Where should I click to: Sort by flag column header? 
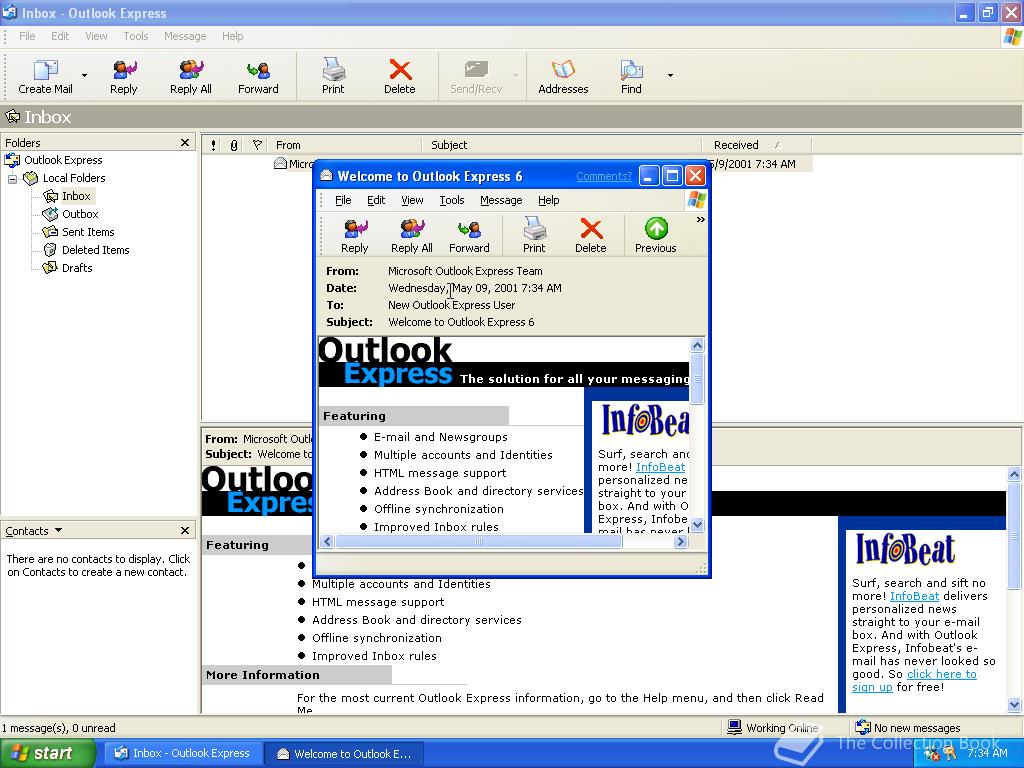click(x=257, y=145)
